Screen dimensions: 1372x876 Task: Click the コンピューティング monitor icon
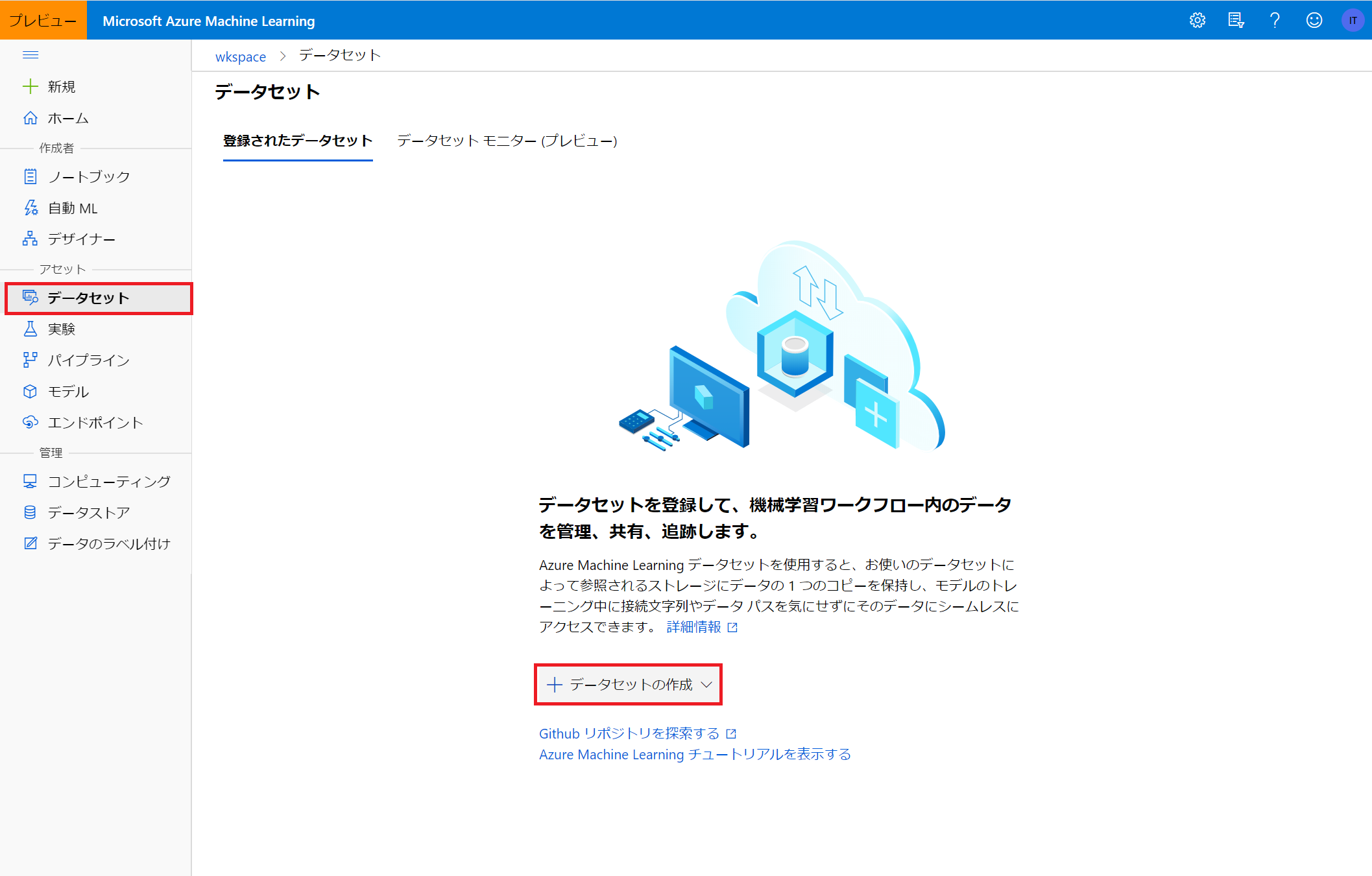pyautogui.click(x=30, y=481)
